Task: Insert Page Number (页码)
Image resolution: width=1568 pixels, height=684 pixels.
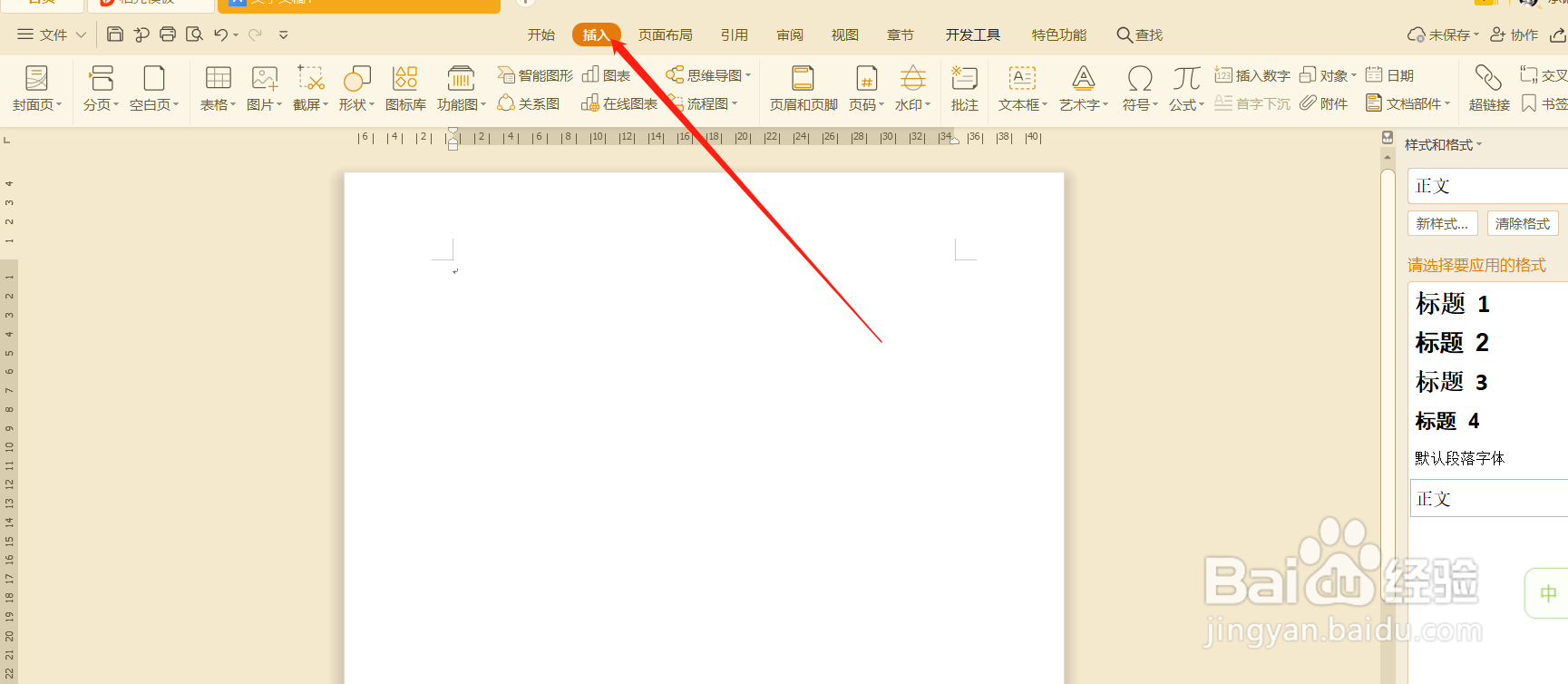Action: (x=866, y=89)
